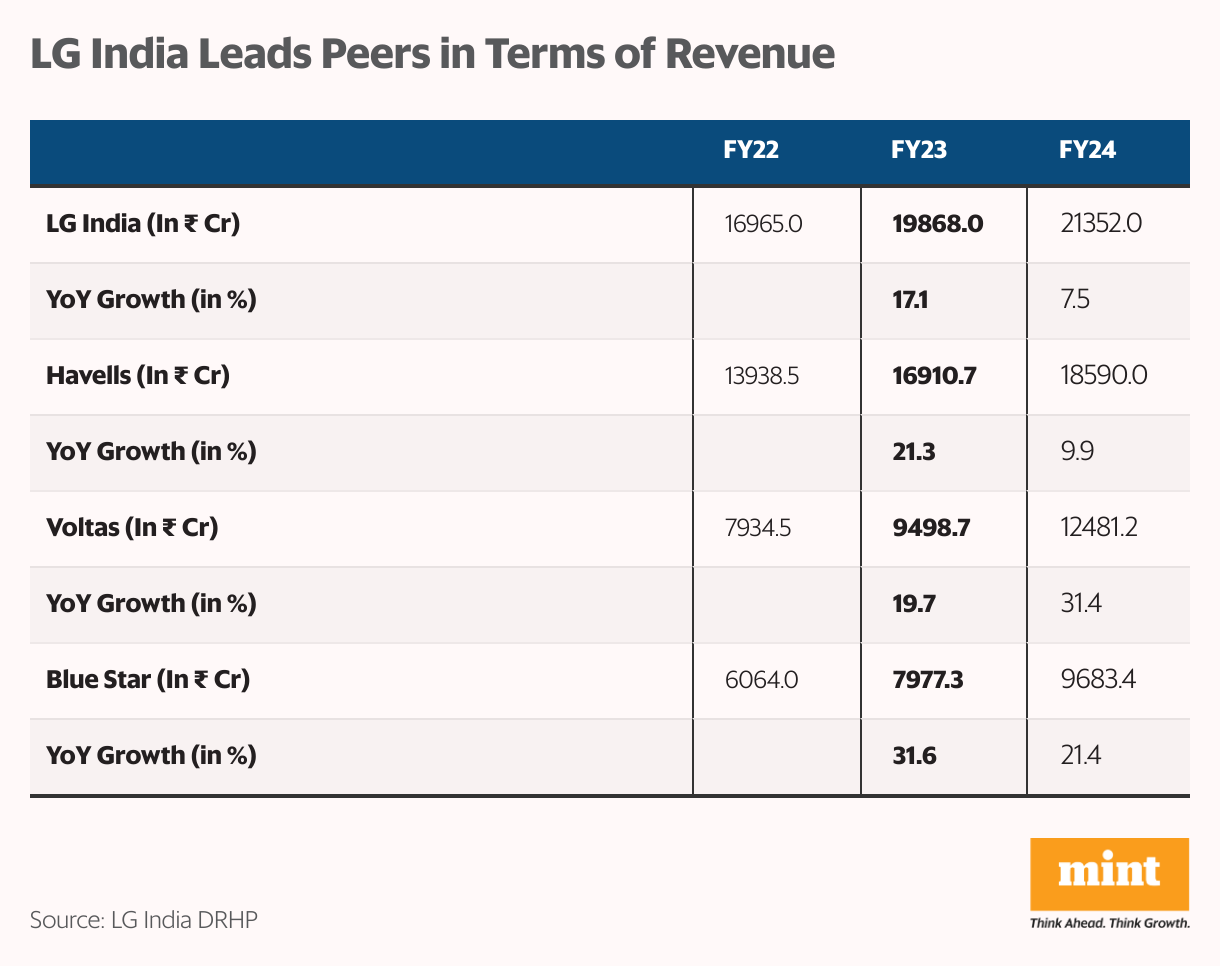Click the FY23 column header
Image resolution: width=1220 pixels, height=966 pixels.
(x=918, y=150)
